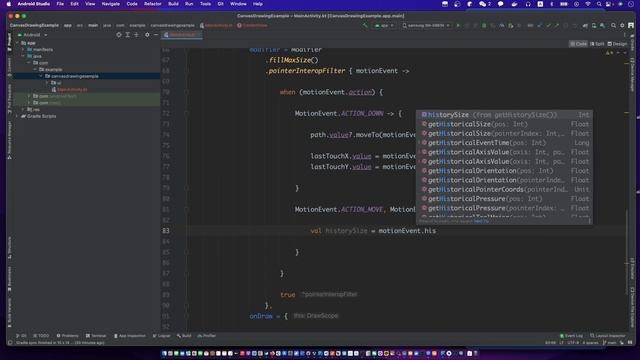This screenshot has height=360, width=640.
Task: Click the macOS Spotlight search icon
Action: tap(599, 4)
